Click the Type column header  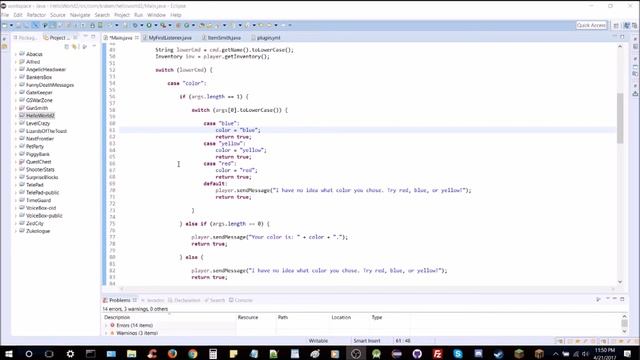[x=377, y=317]
